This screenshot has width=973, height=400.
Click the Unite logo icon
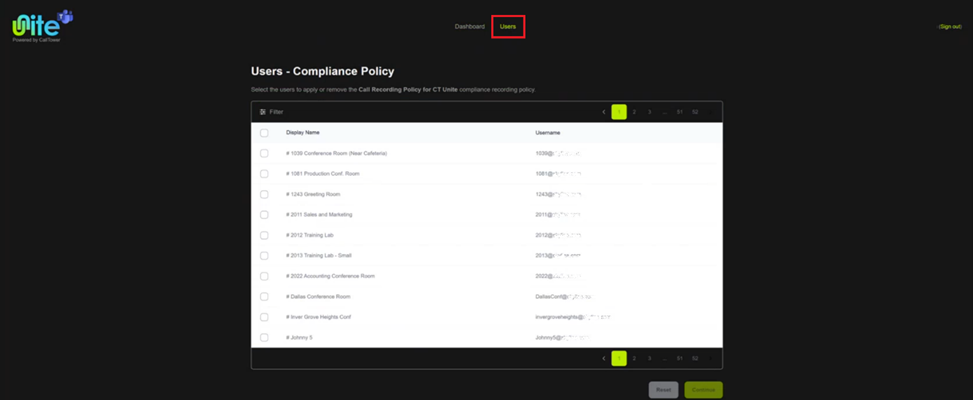(x=42, y=26)
